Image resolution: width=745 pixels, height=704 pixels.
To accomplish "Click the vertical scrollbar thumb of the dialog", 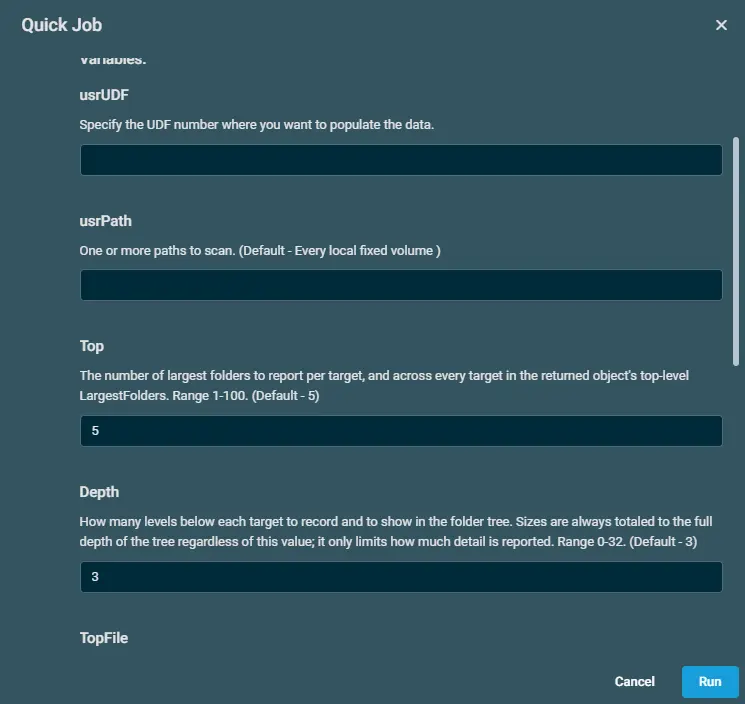I will click(x=735, y=252).
